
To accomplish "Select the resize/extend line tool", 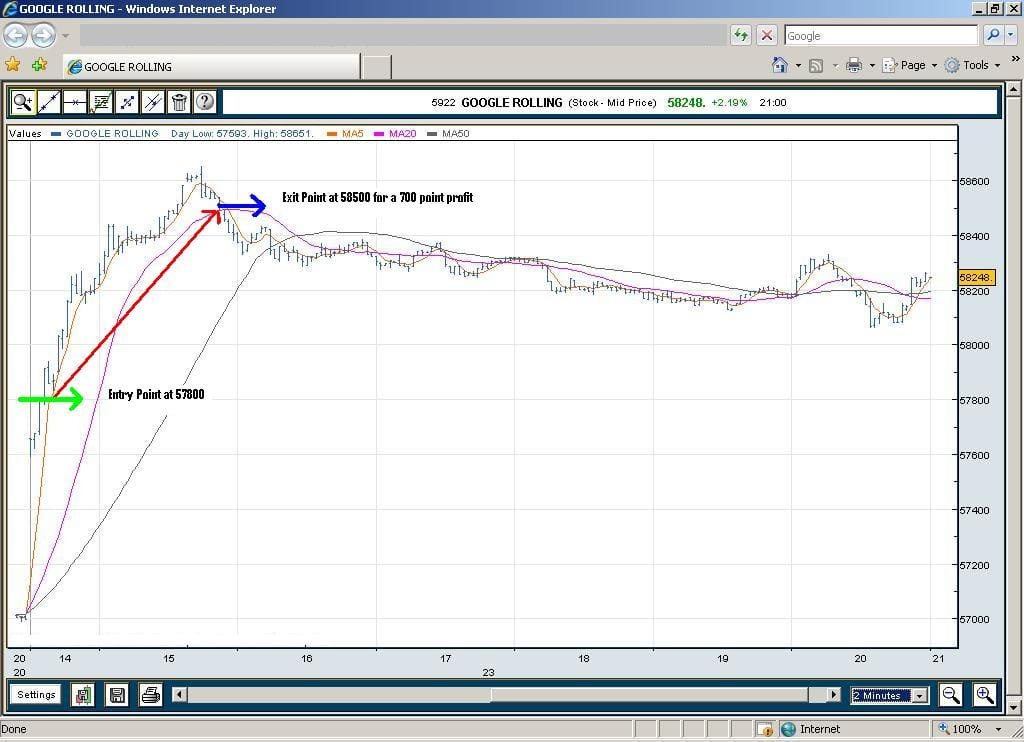I will [127, 102].
